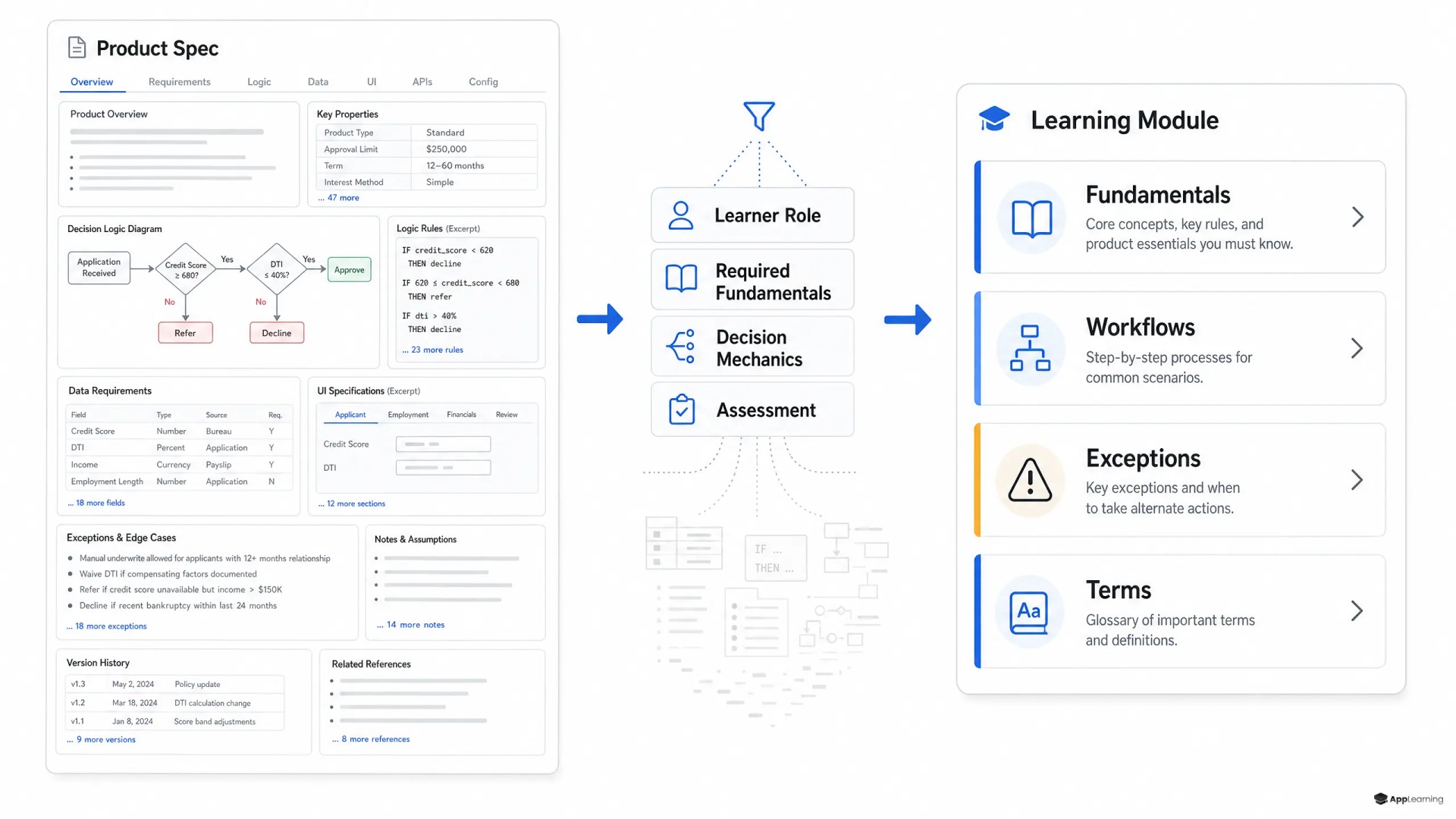Click 'Decline if recent bankruptcy' exception text
This screenshot has width=1456, height=819.
pos(178,606)
